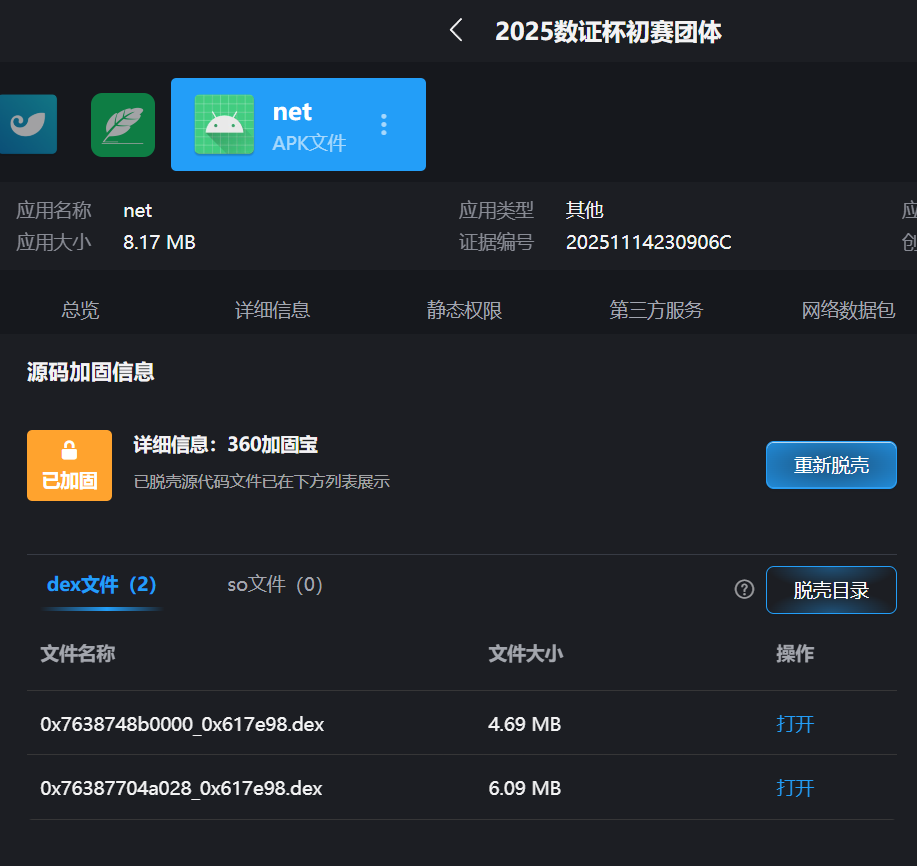
Task: Select the 网络数据包 tab
Action: pyautogui.click(x=848, y=310)
